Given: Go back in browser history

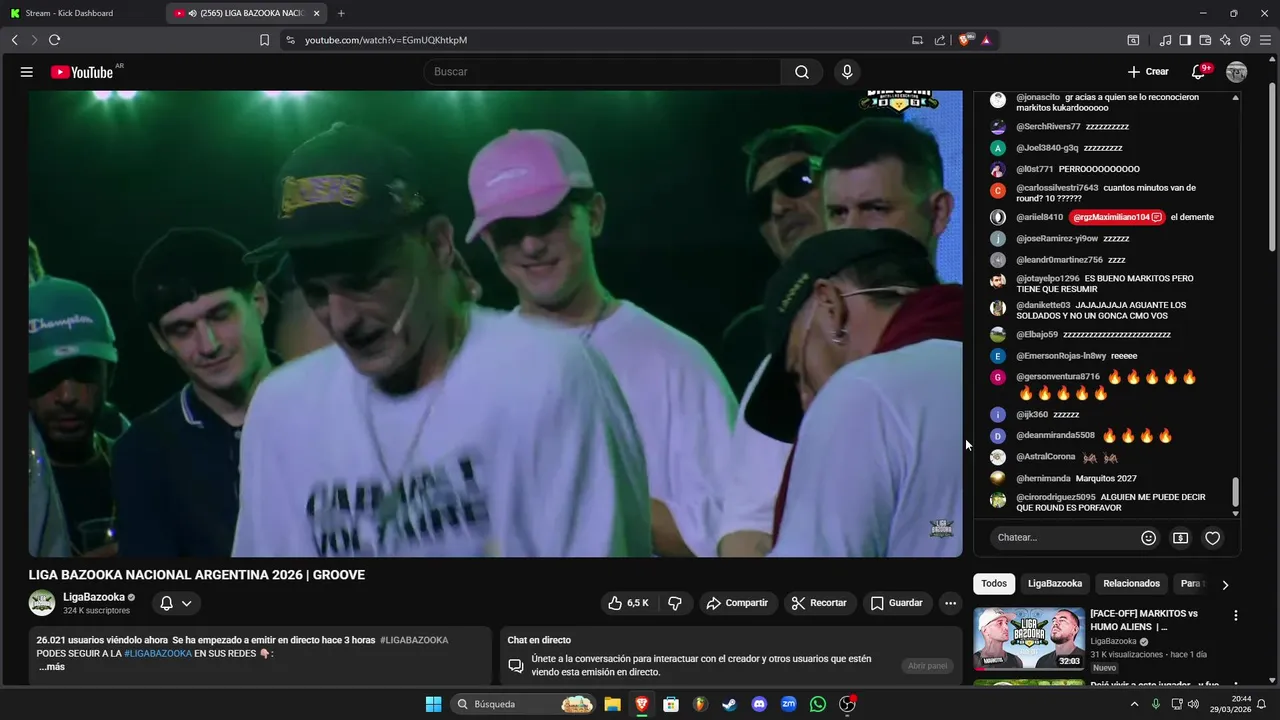Looking at the screenshot, I should [x=14, y=40].
